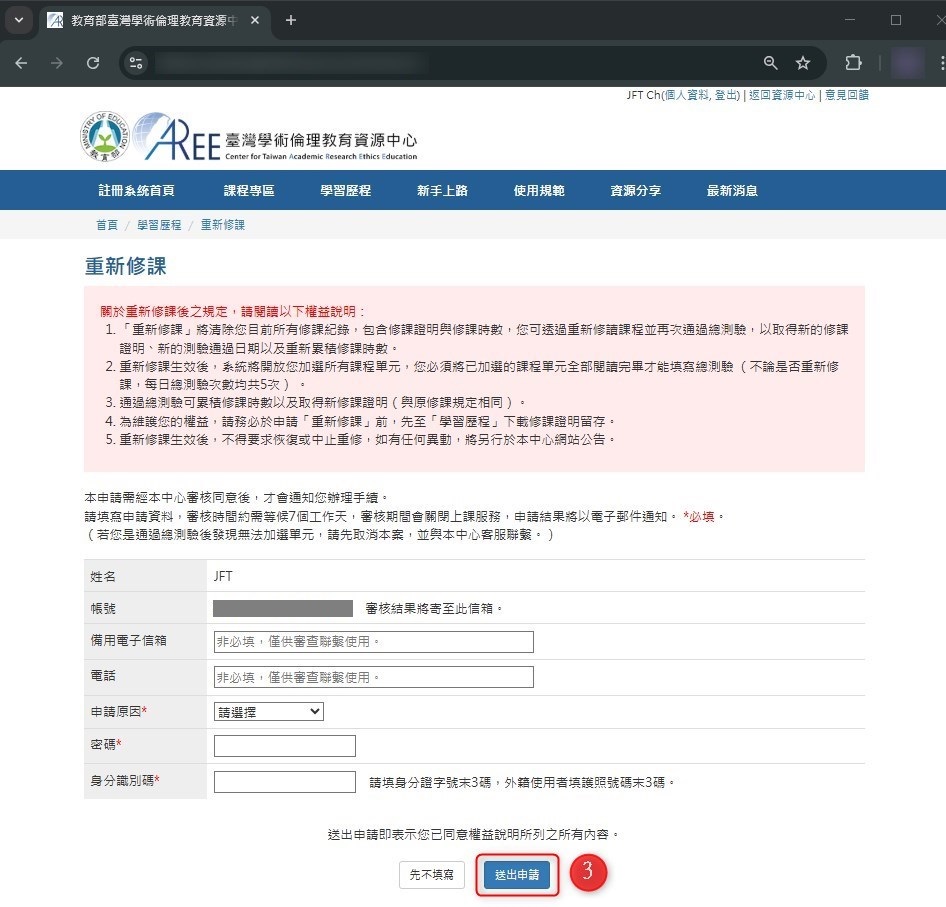Focus the 電話 input field

click(x=373, y=677)
